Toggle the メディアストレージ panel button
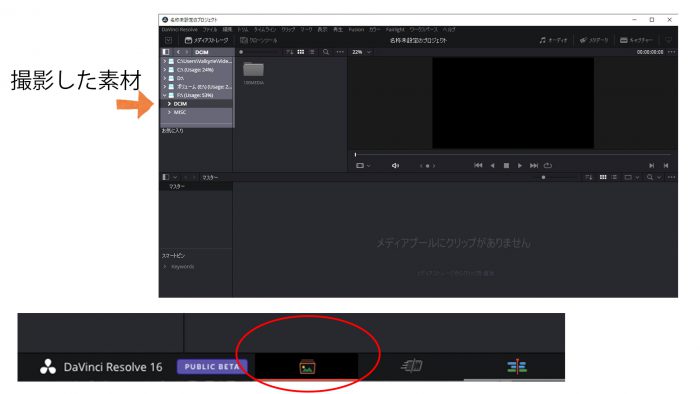The image size is (700, 394). [x=206, y=40]
